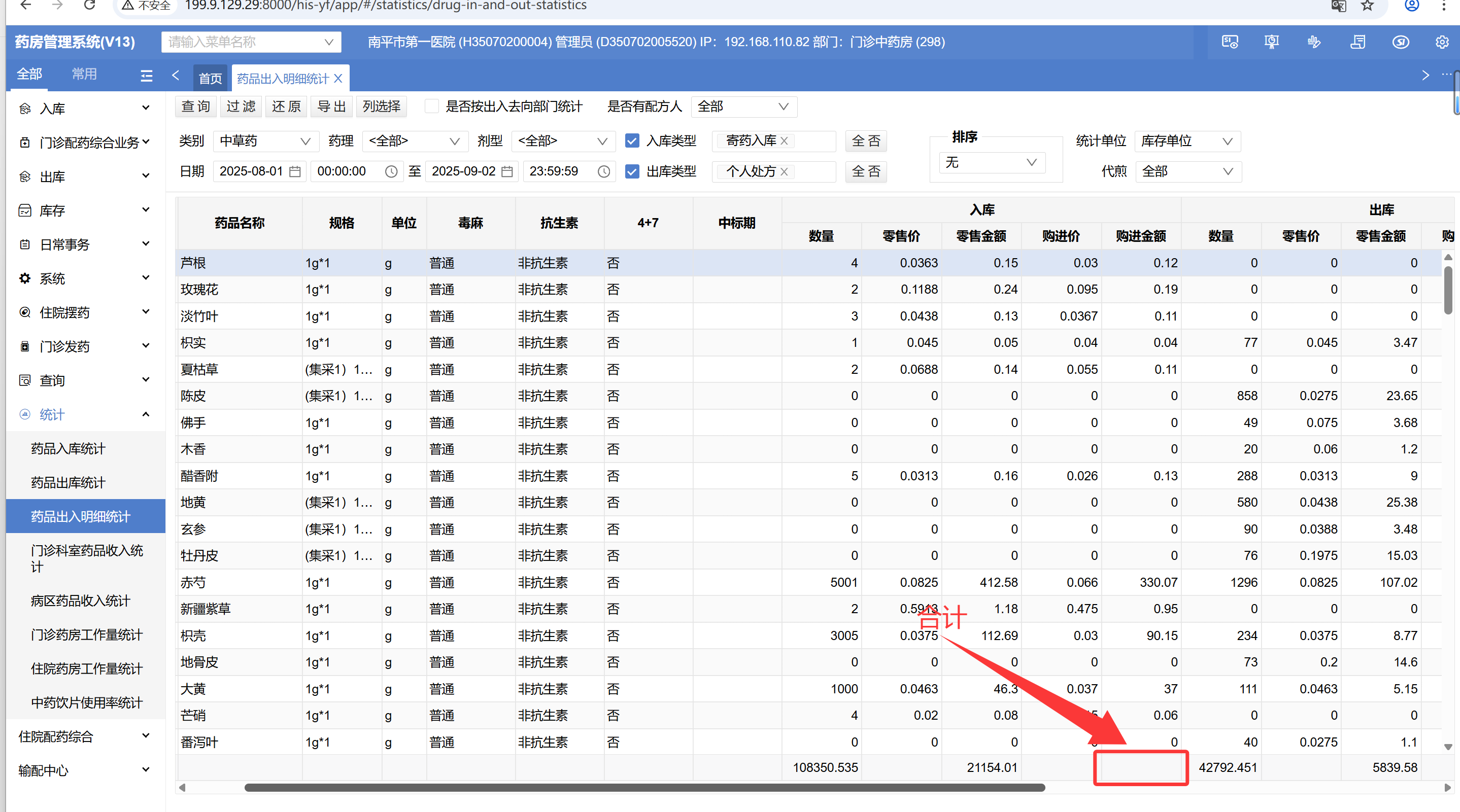1460x812 pixels.
Task: Click the browser bookmark star icon
Action: [x=1368, y=6]
